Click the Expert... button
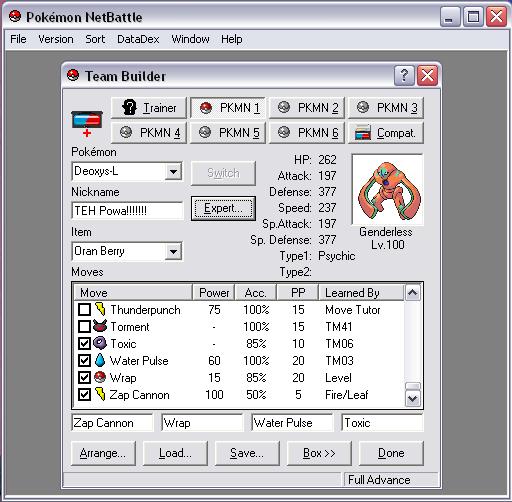 223,208
